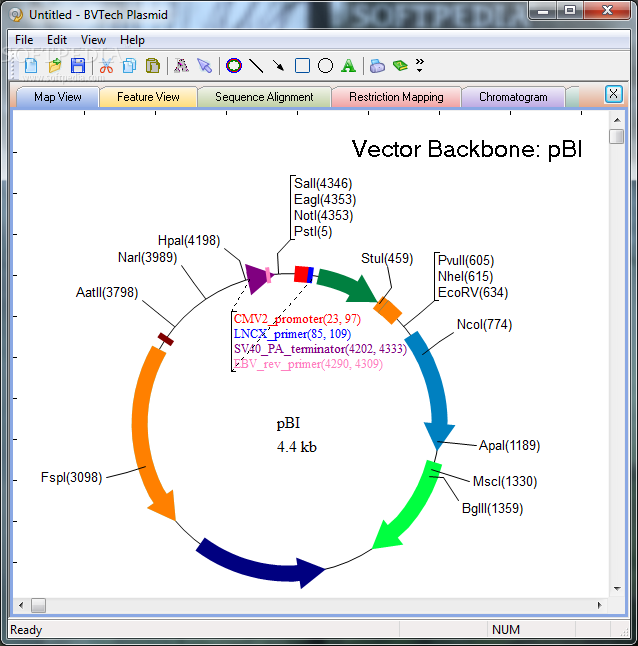Select the '4.4 kb' size text
This screenshot has width=638, height=646.
297,447
